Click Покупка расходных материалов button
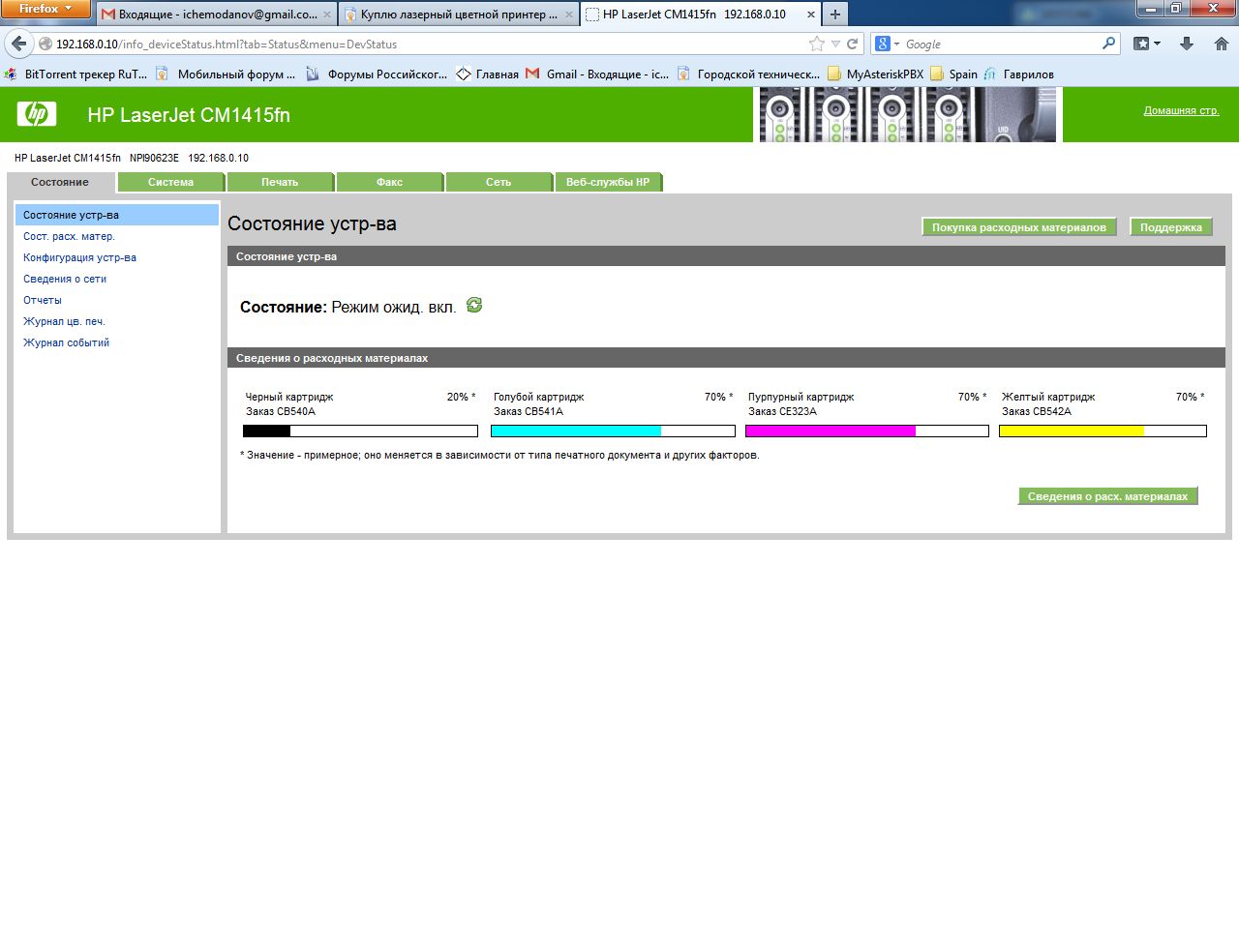1239x952 pixels. tap(1018, 227)
